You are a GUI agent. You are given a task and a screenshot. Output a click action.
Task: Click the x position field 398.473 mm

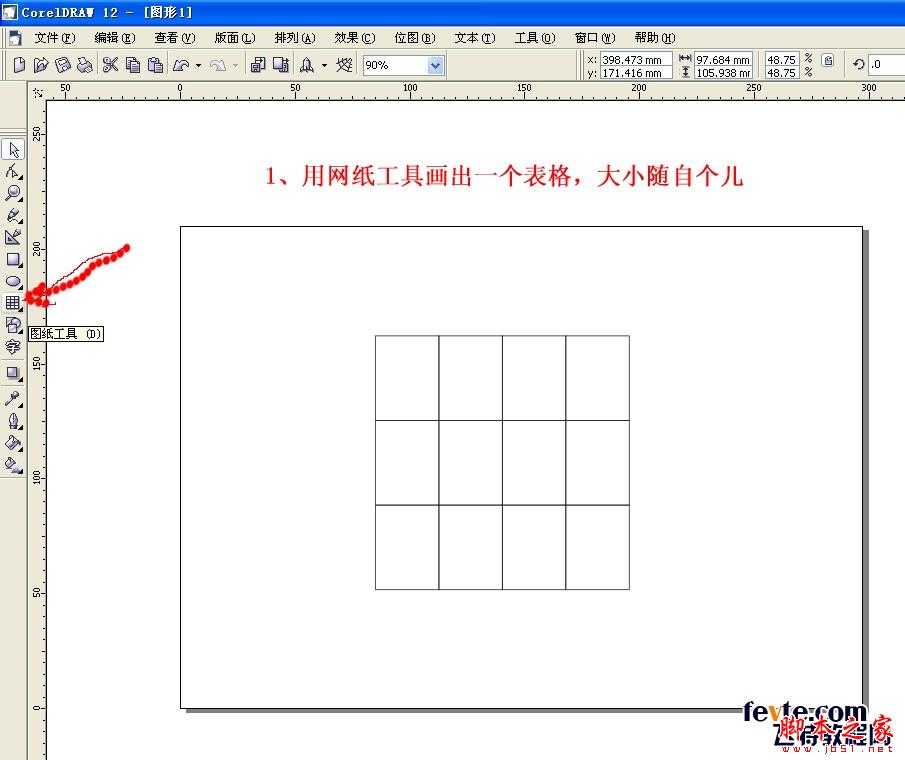click(x=636, y=59)
